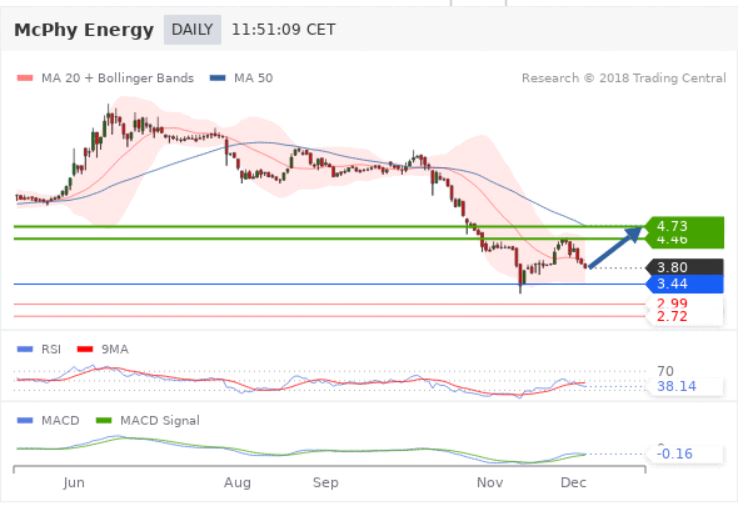This screenshot has height=519, width=748.
Task: Click the Jun axis label
Action: (74, 483)
